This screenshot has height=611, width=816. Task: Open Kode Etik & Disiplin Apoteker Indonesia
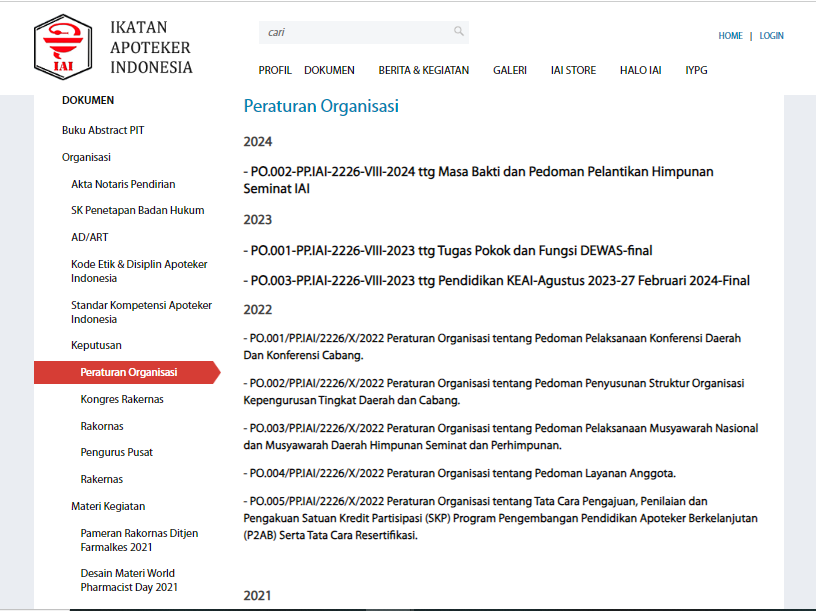coord(139,271)
